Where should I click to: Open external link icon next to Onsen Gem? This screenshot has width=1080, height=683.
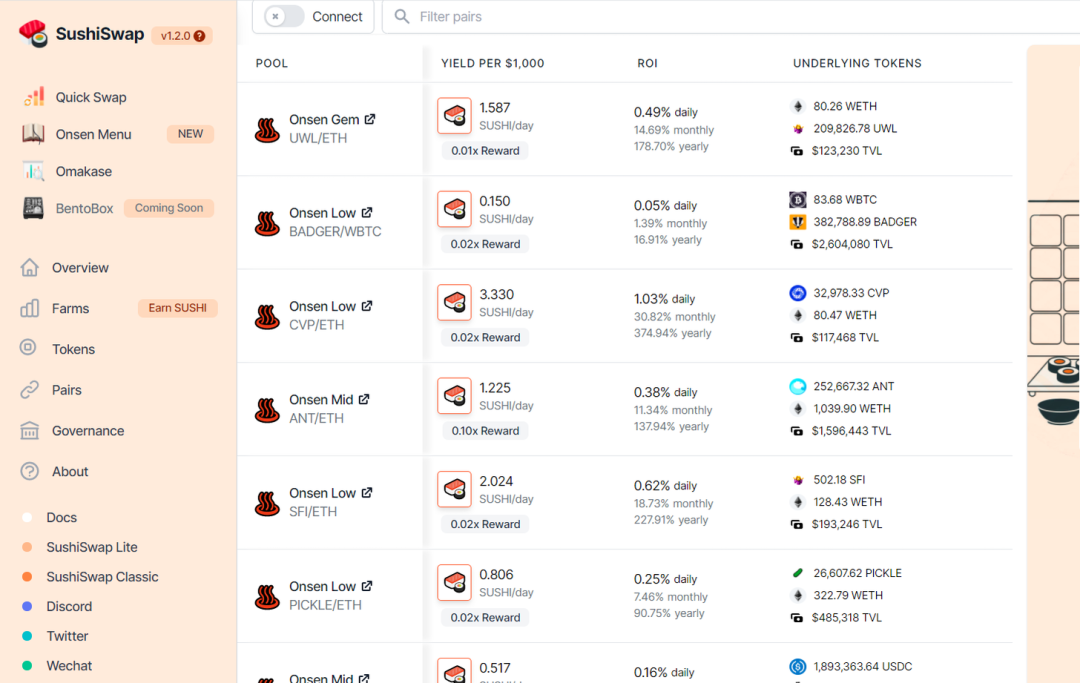pyautogui.click(x=370, y=119)
